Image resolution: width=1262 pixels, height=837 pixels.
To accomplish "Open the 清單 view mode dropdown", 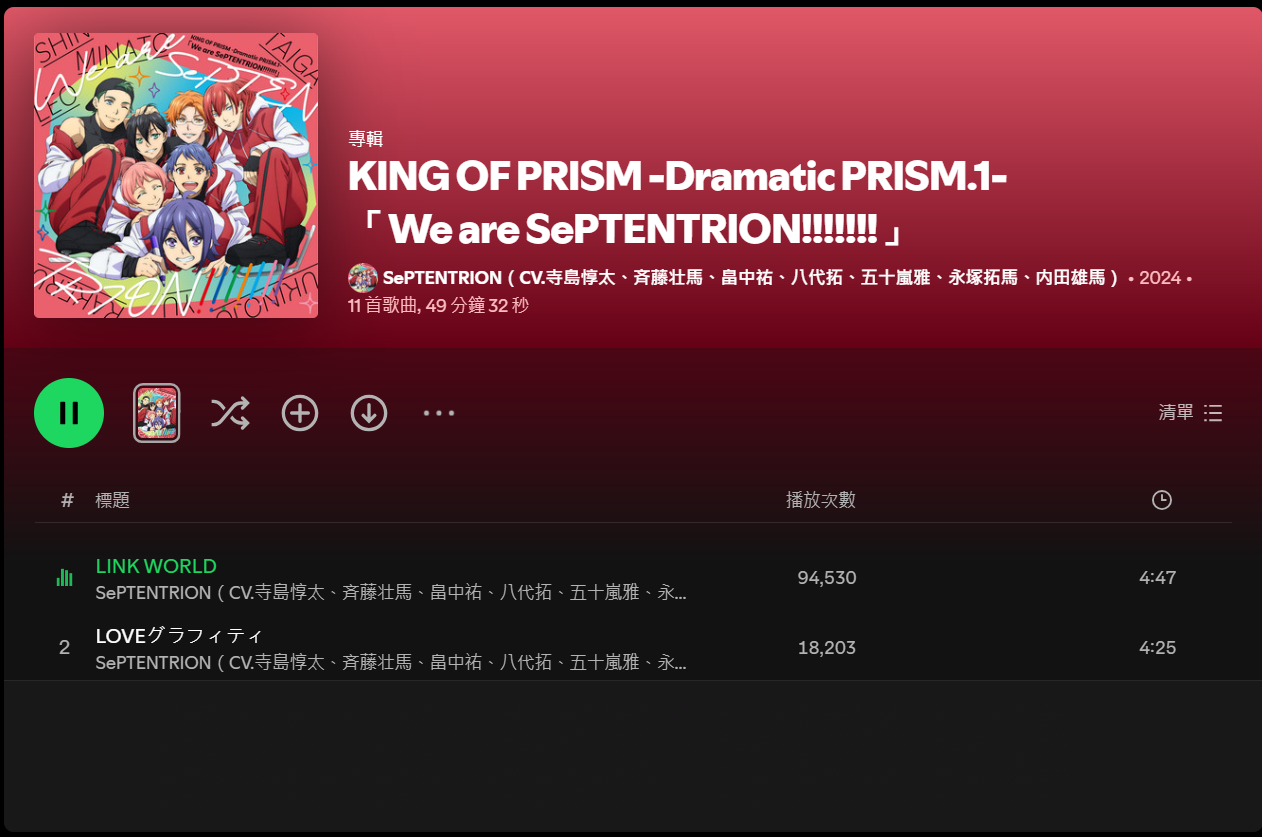I will tap(1190, 413).
